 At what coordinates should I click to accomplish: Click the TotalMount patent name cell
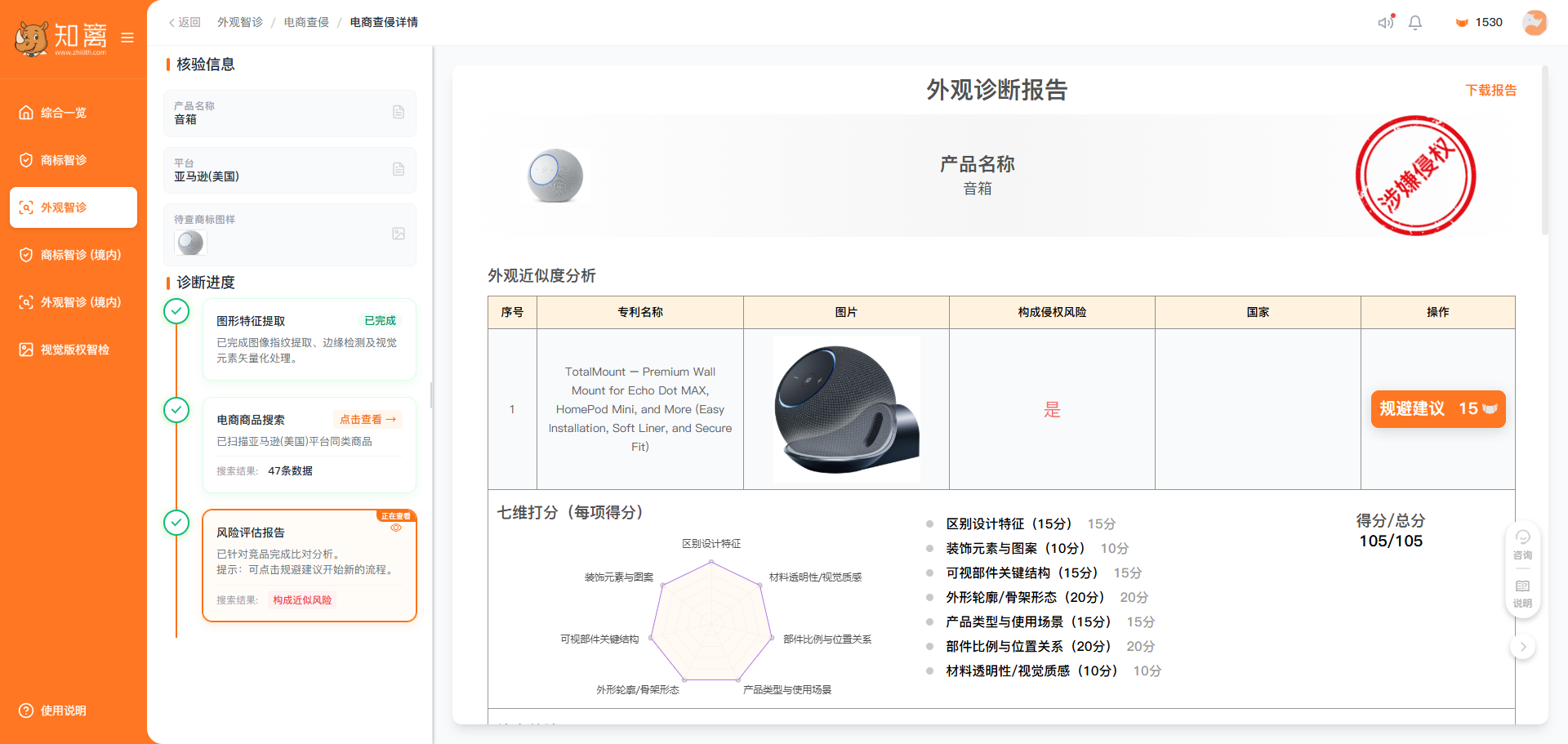click(640, 409)
